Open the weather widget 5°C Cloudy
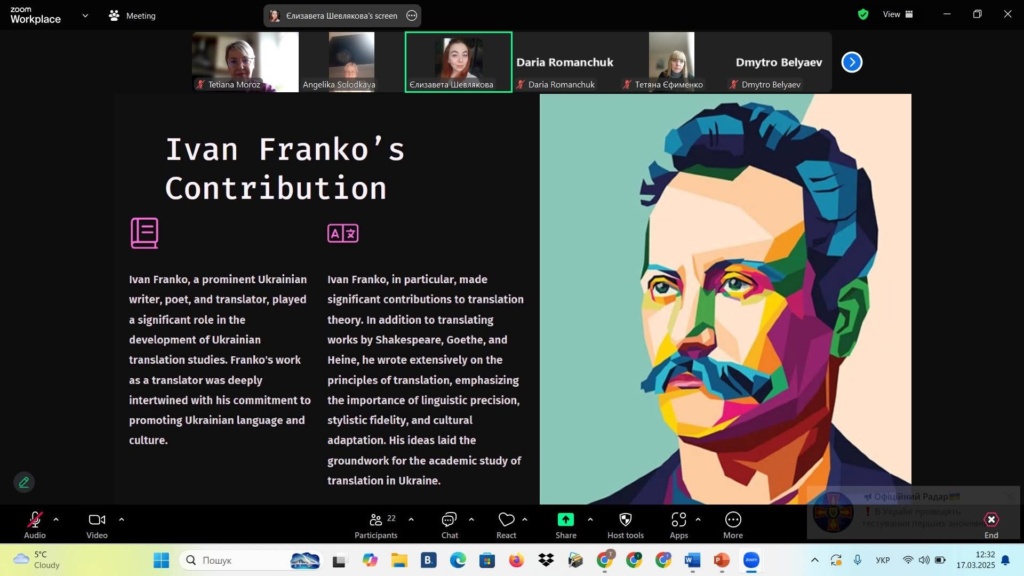Image resolution: width=1024 pixels, height=576 pixels. [38, 560]
